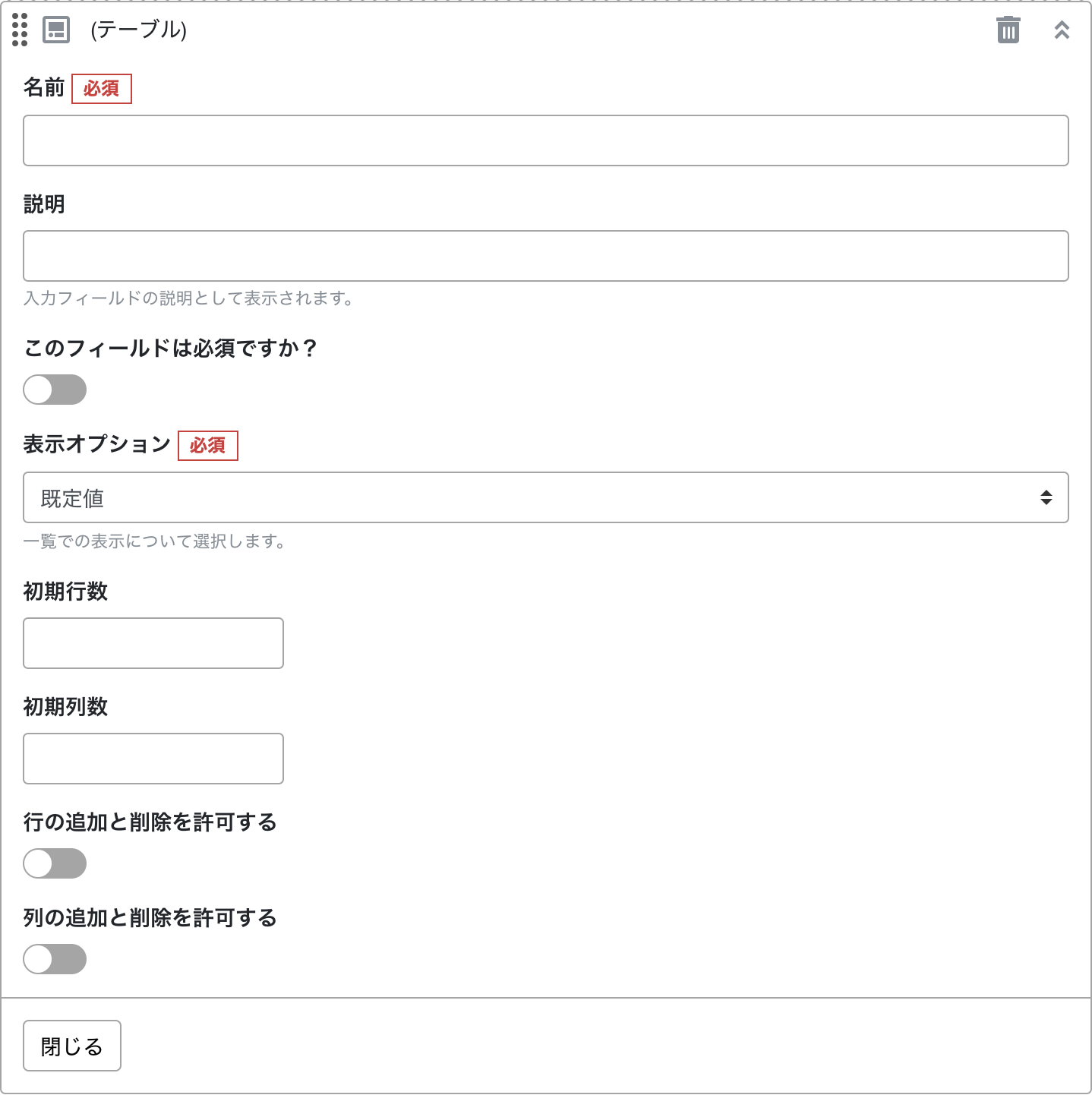Delete the field with the trash icon
The image size is (1092, 1095).
click(1008, 30)
